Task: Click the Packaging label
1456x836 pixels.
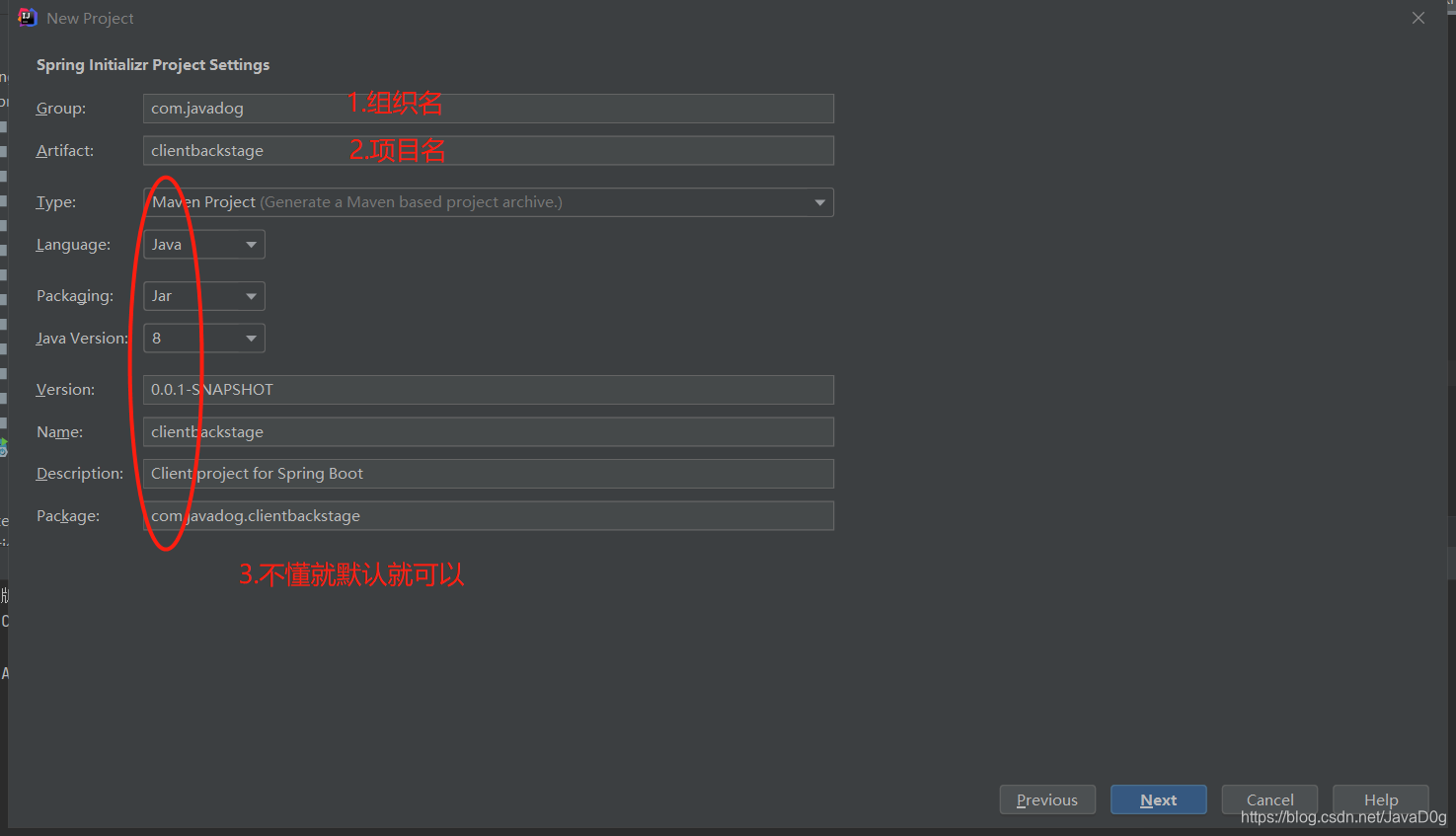Action: click(x=75, y=296)
